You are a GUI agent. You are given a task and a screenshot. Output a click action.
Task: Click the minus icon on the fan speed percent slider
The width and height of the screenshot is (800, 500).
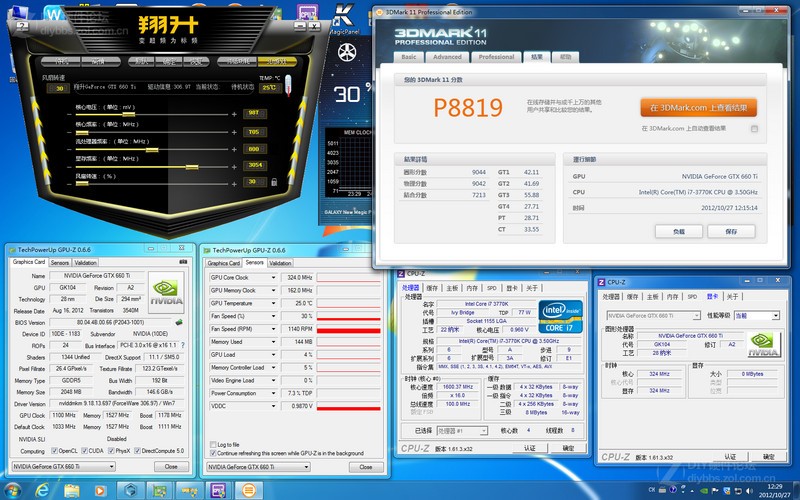click(x=69, y=184)
